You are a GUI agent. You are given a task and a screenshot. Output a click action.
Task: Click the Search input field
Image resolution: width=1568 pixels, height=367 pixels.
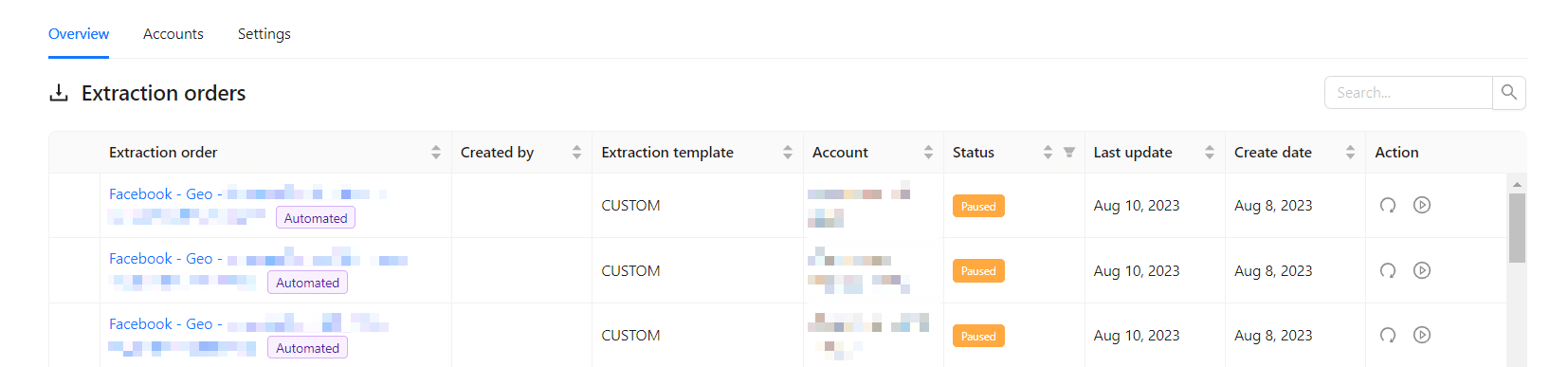(1409, 93)
